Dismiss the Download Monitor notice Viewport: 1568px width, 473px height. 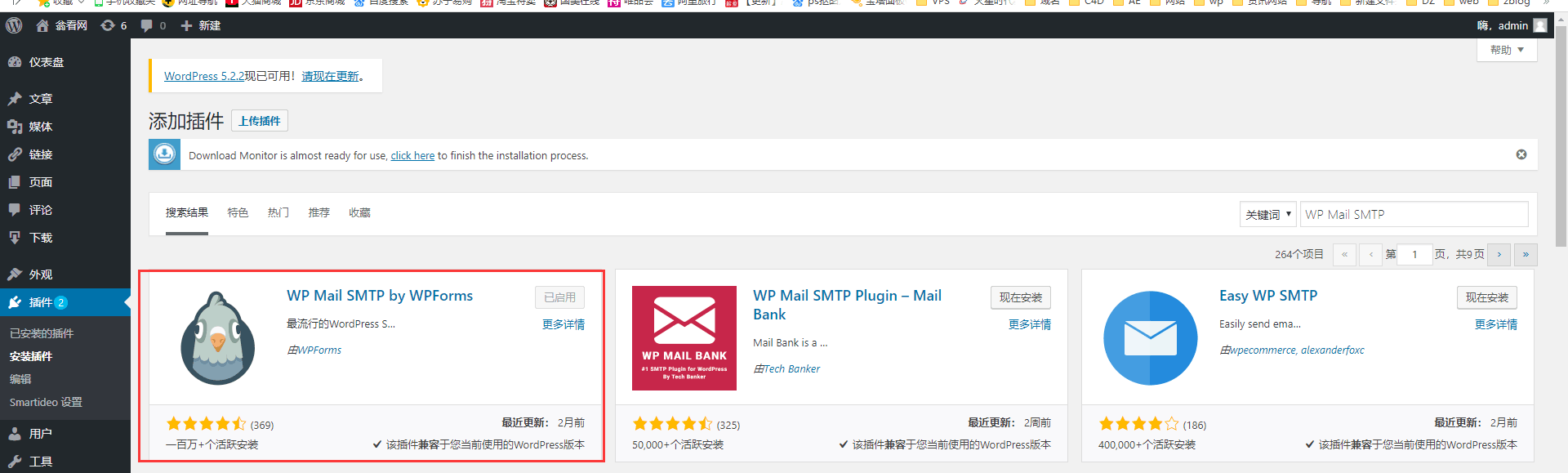[1521, 154]
